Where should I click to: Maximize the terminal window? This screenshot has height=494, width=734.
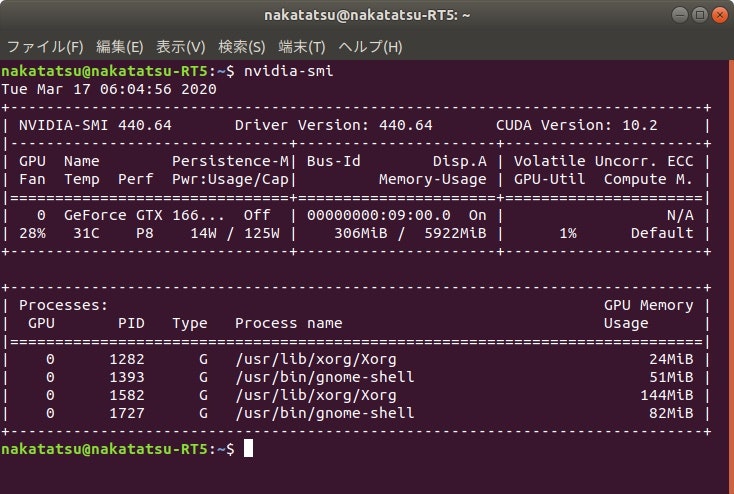700,15
